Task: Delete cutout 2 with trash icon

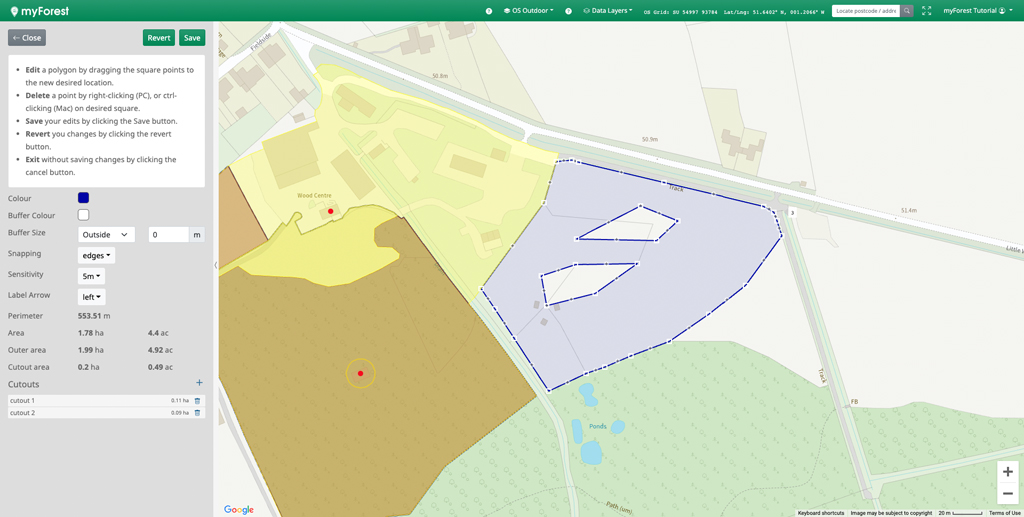Action: pos(197,413)
